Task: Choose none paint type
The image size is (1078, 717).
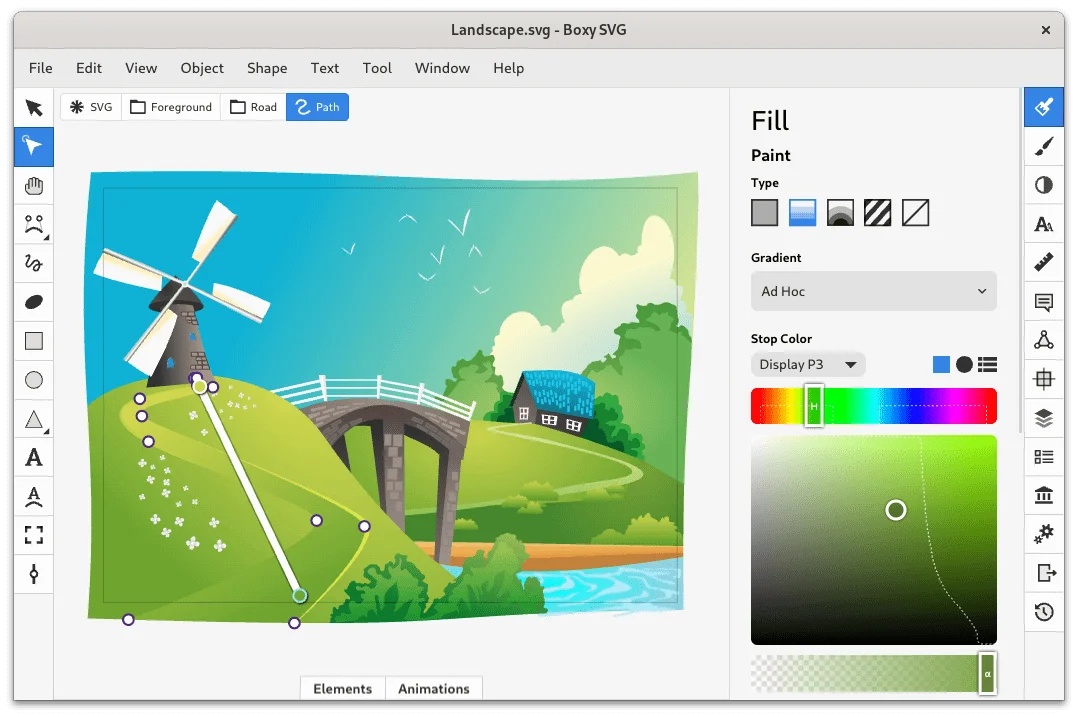Action: click(x=915, y=213)
